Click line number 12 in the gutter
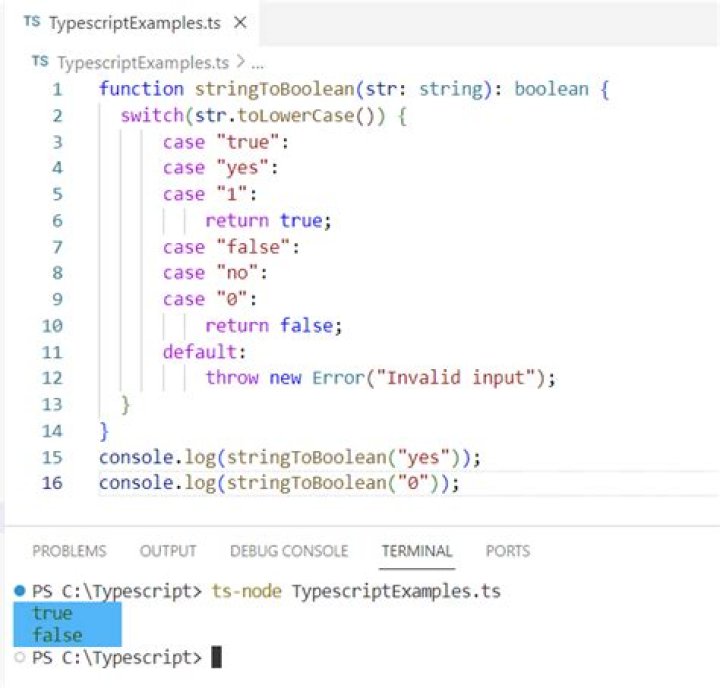Viewport: 720px width, 688px height. pyautogui.click(x=52, y=378)
